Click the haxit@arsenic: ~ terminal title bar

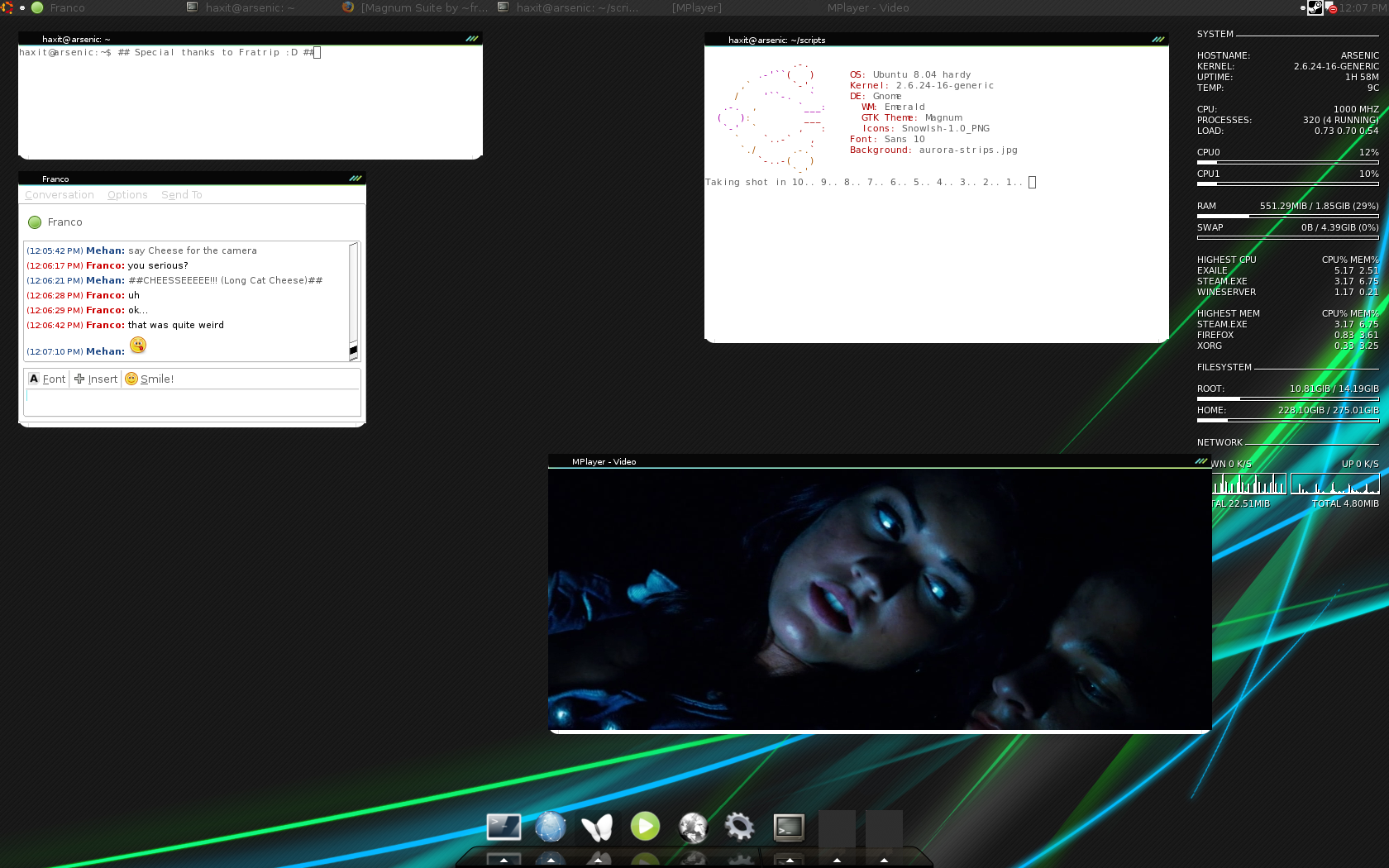pyautogui.click(x=251, y=39)
